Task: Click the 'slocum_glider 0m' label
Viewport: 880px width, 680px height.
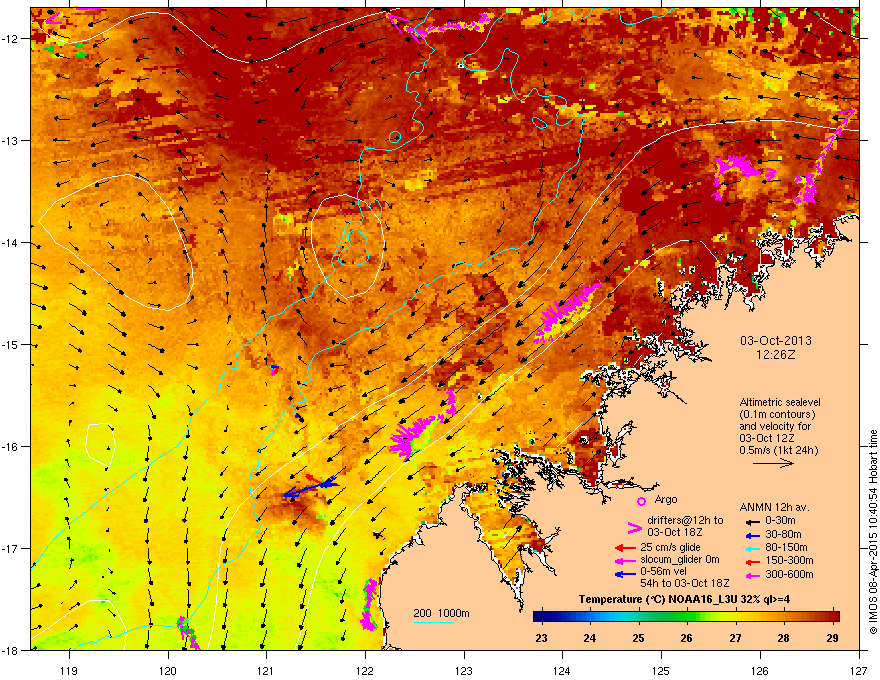Action: pos(680,559)
